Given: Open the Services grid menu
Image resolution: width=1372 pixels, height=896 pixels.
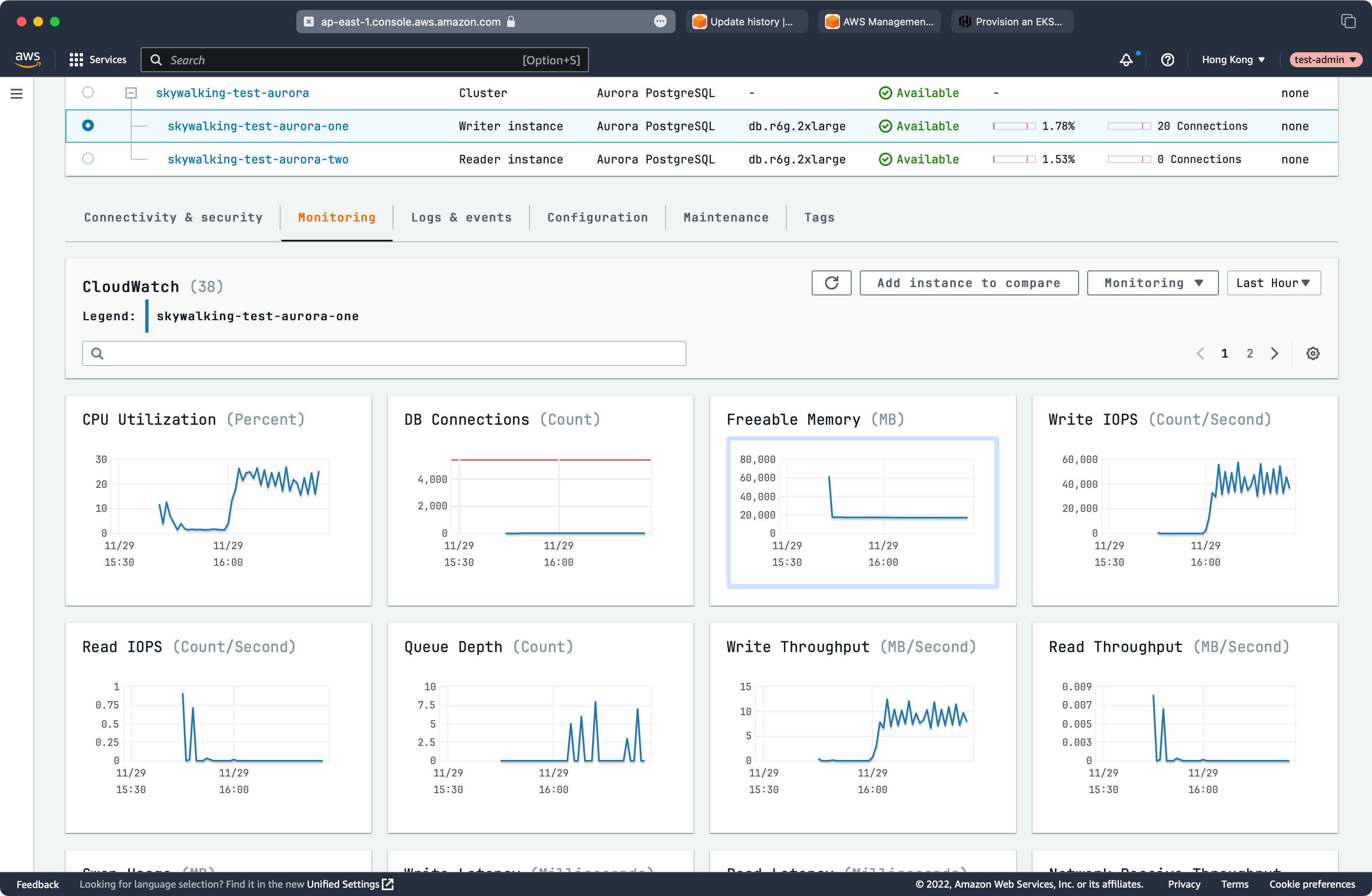Looking at the screenshot, I should [98, 59].
